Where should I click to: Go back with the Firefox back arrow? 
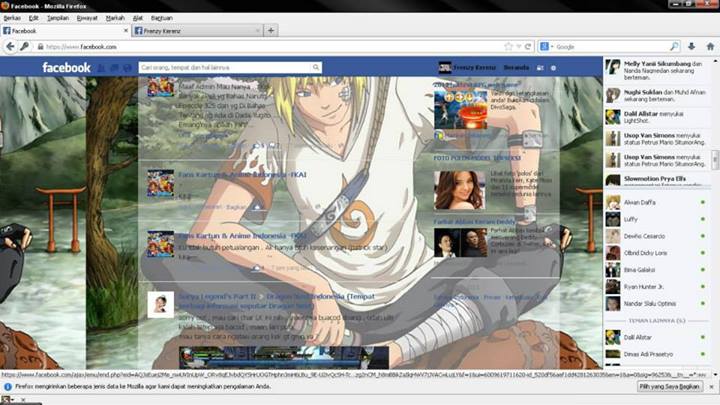[x=10, y=46]
